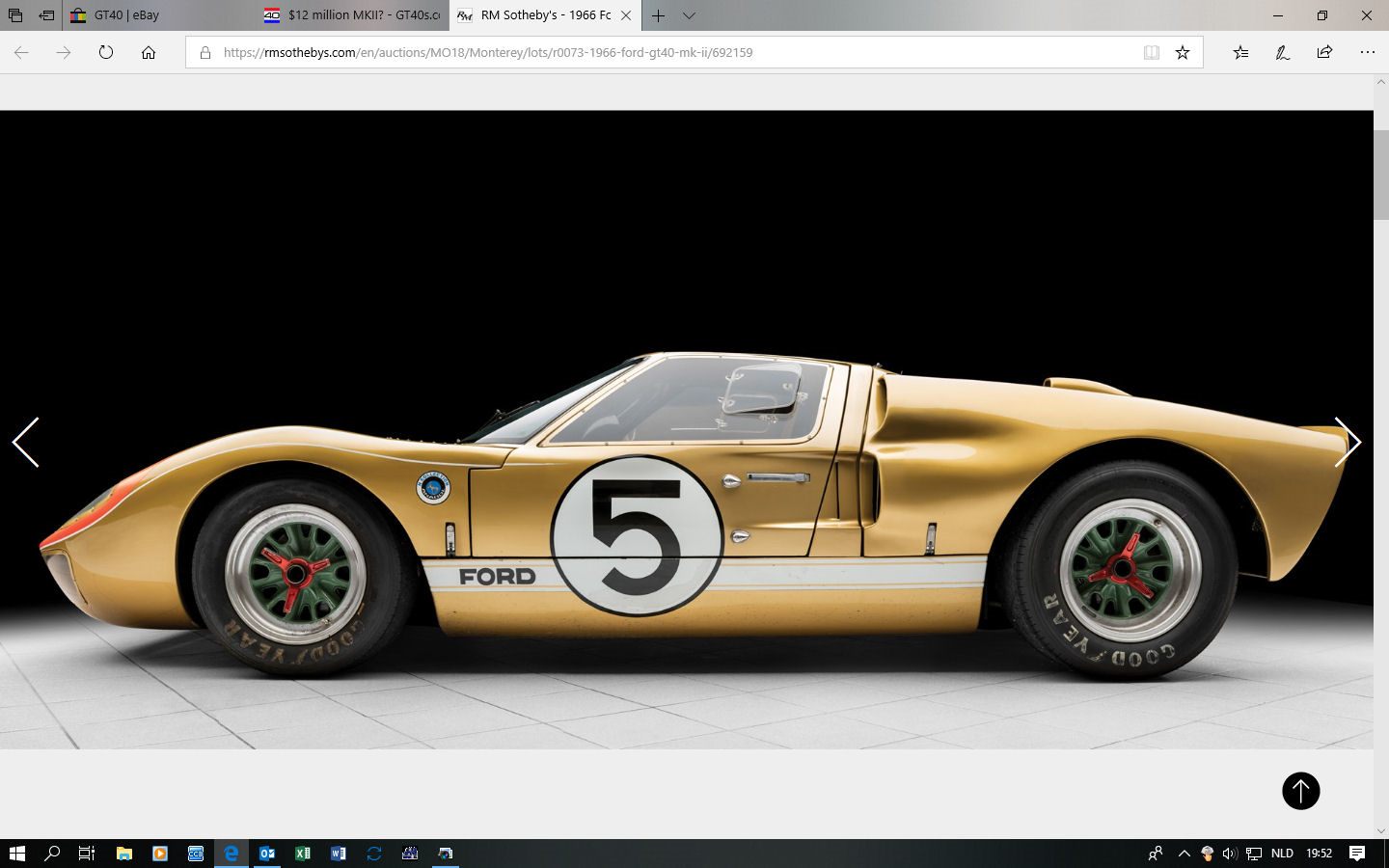The width and height of the screenshot is (1389, 868).
Task: Open the orange media player taskbar icon
Action: [x=160, y=853]
